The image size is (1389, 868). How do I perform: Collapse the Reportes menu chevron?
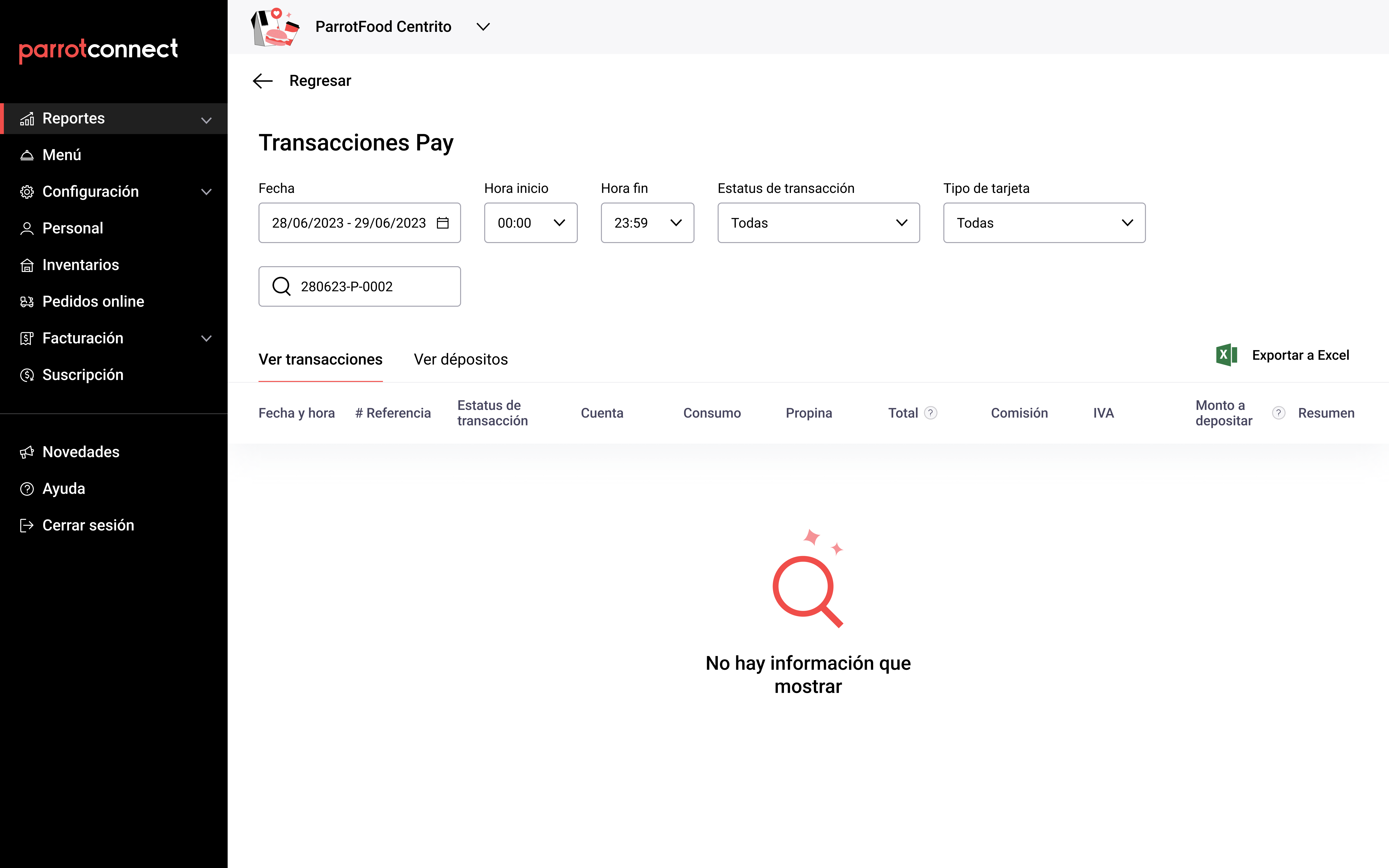(x=207, y=120)
